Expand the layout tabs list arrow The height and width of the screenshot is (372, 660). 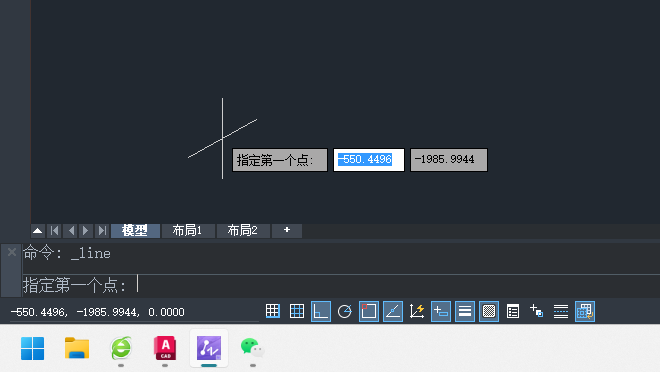pos(37,231)
